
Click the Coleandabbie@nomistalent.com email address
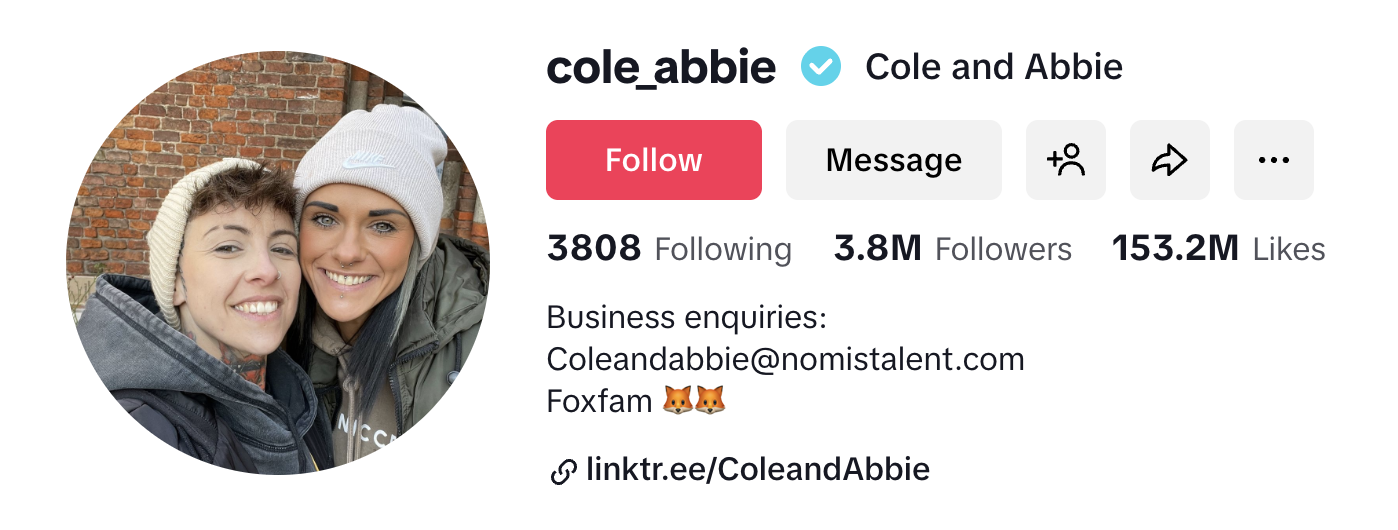click(786, 359)
